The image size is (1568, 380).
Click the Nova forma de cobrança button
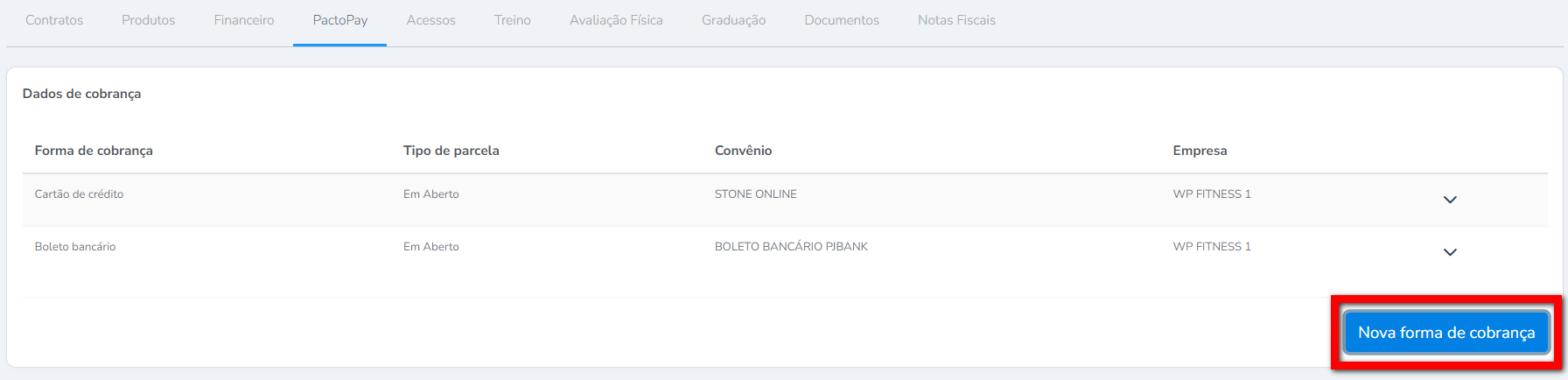click(1445, 333)
